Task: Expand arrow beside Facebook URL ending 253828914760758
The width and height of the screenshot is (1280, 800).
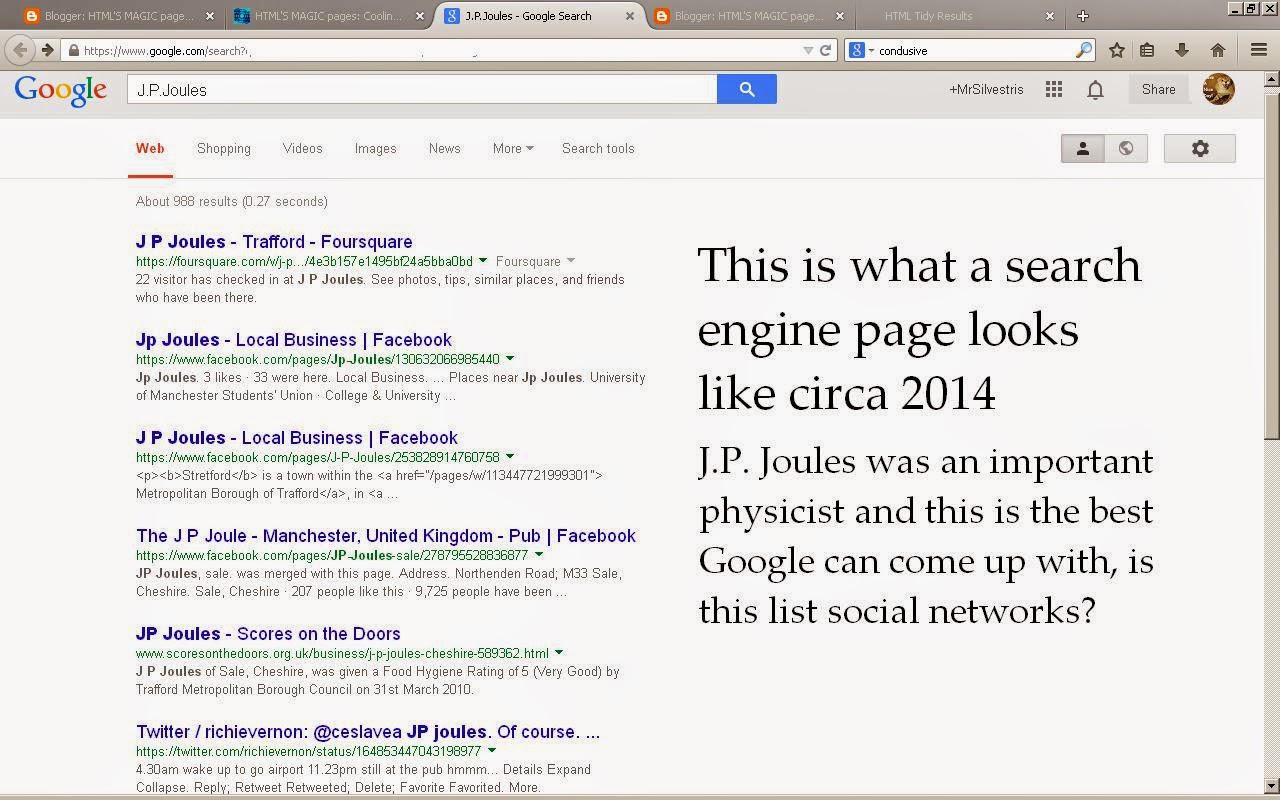Action: click(510, 457)
